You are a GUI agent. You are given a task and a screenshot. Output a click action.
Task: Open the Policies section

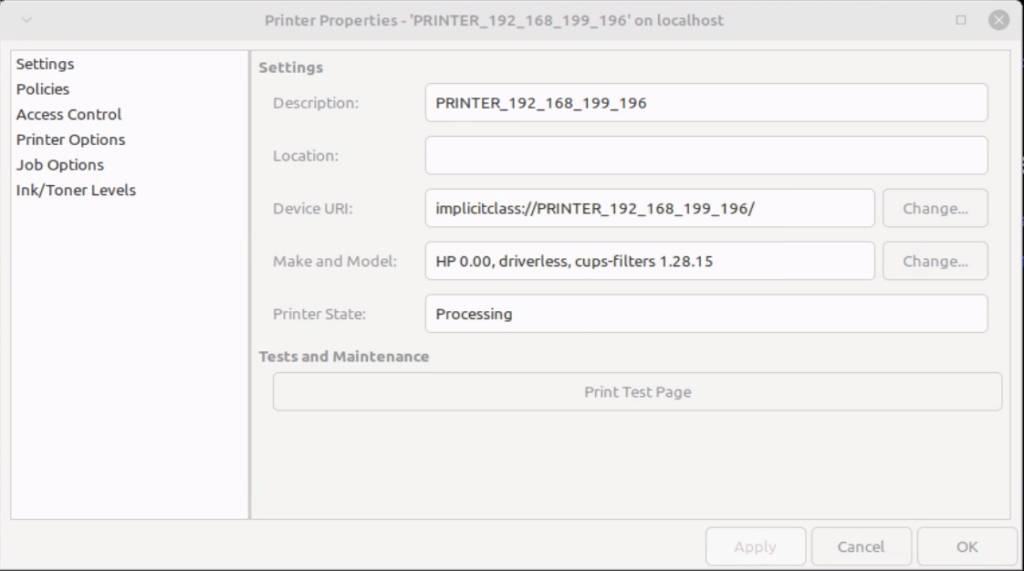click(x=43, y=89)
